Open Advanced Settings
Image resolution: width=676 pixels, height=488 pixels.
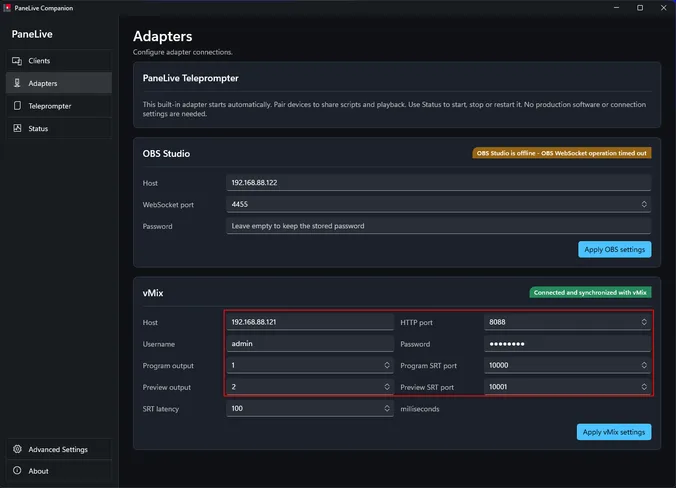click(59, 449)
